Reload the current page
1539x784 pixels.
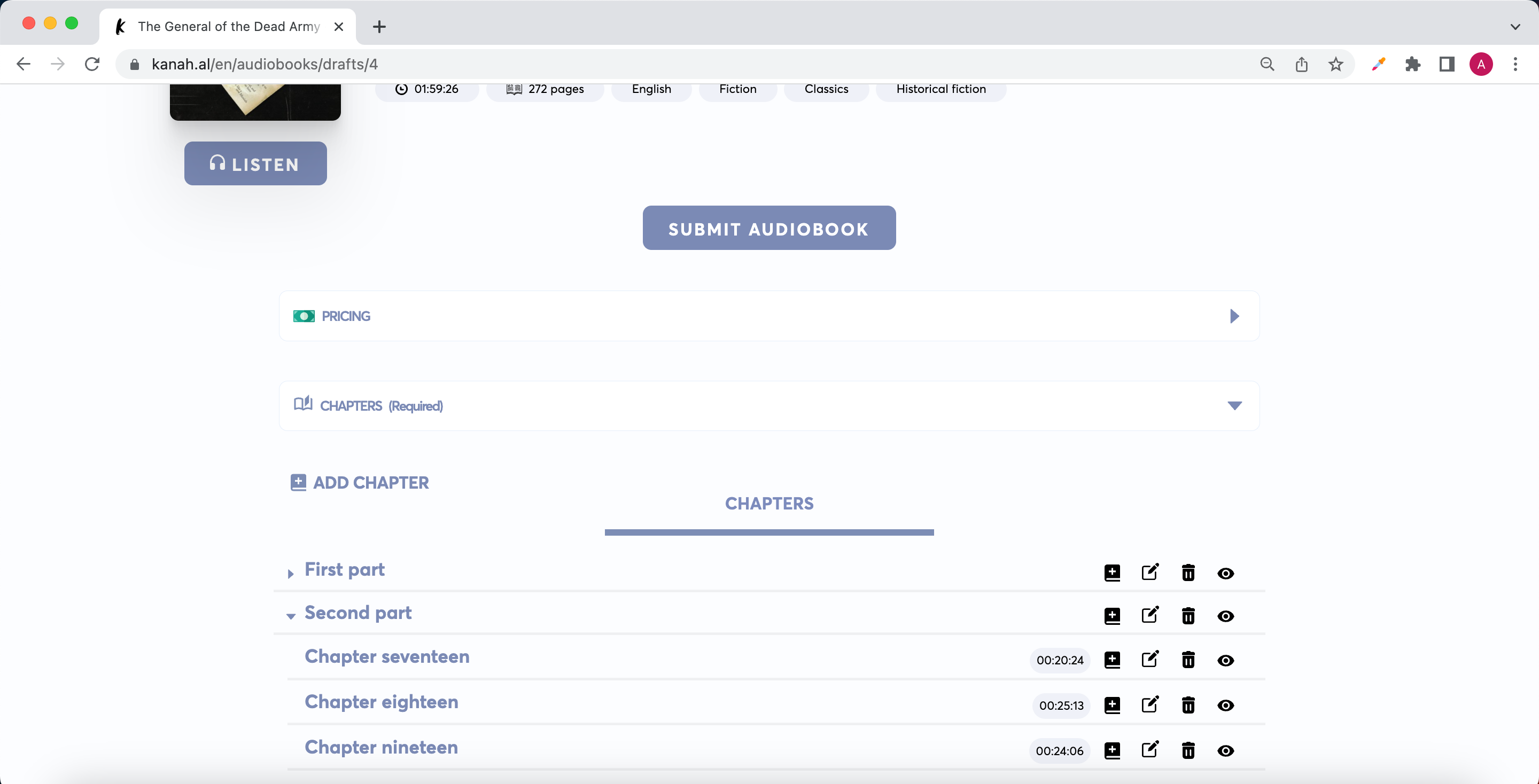click(92, 64)
